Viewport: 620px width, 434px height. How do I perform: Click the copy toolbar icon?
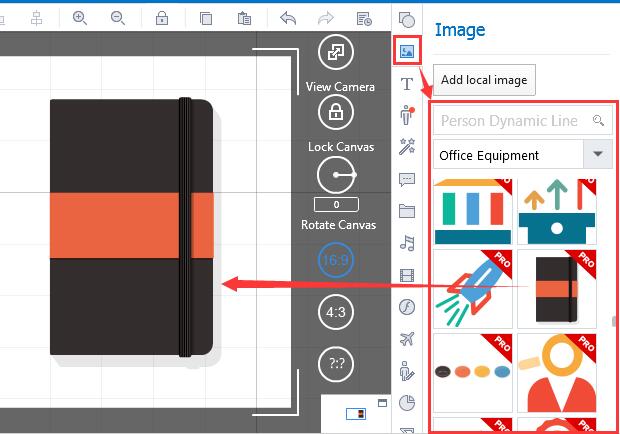click(x=206, y=18)
